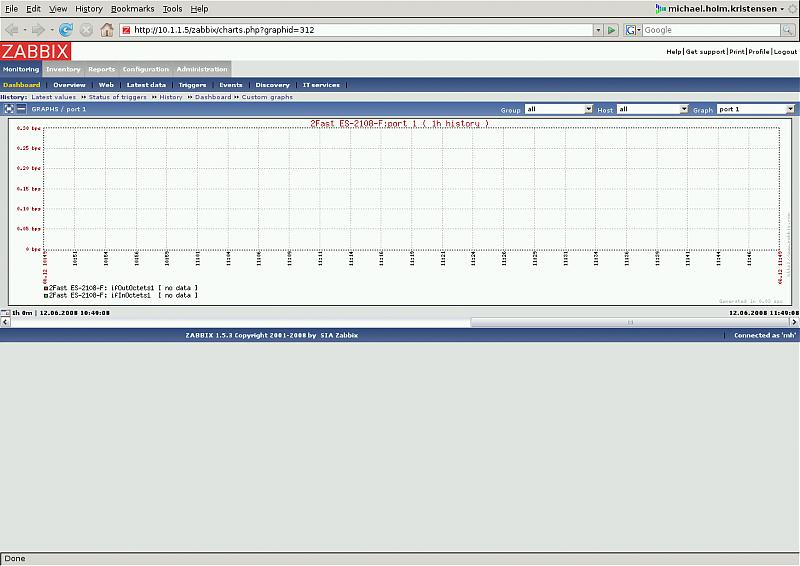The height and width of the screenshot is (566, 800).
Task: Switch to the Inventory tab
Action: [x=63, y=69]
